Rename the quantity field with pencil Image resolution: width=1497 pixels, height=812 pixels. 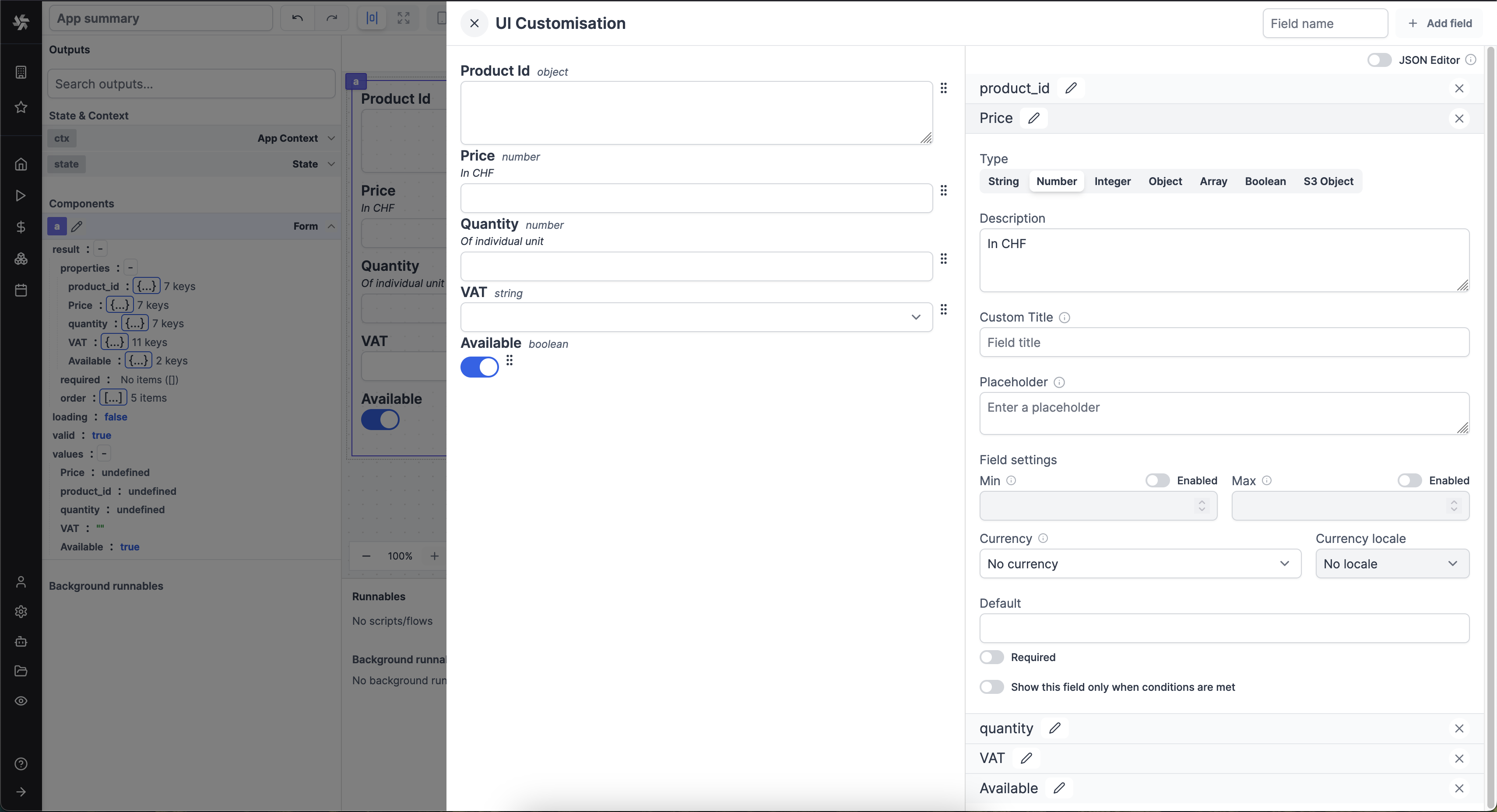point(1055,728)
